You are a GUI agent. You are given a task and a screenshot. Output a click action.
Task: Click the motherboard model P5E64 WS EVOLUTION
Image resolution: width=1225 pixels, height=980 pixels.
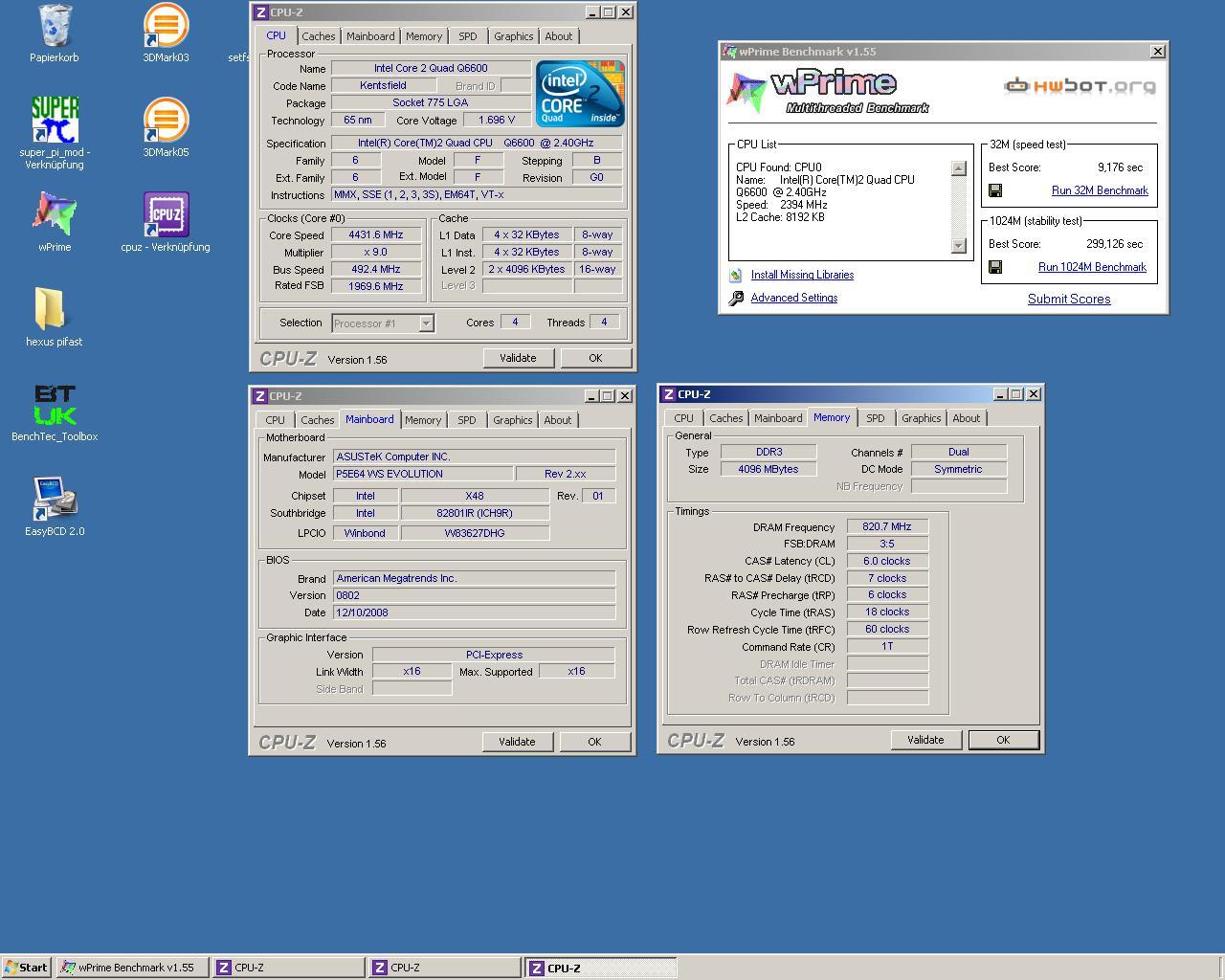click(422, 475)
